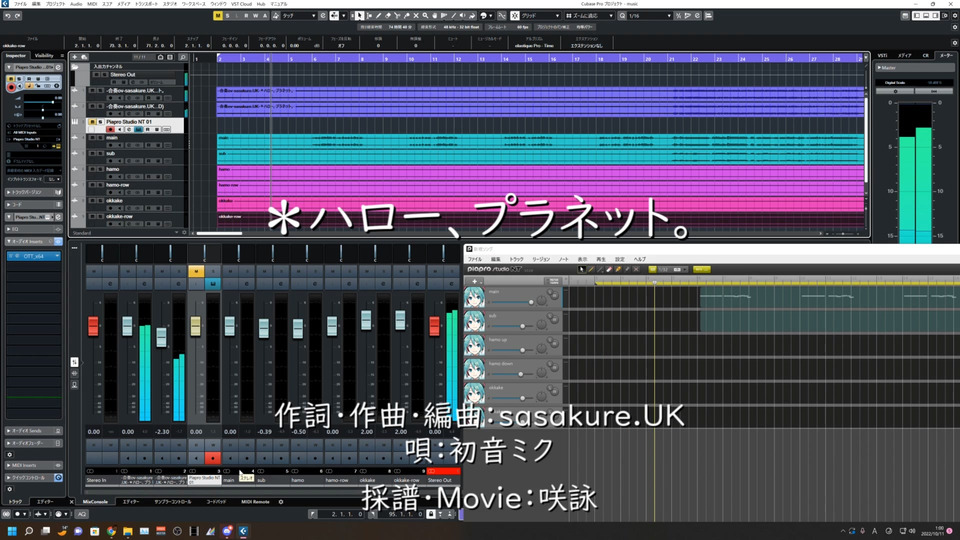The image size is (960, 540).
Task: Click the Quantize Q icon
Action: click(x=622, y=15)
